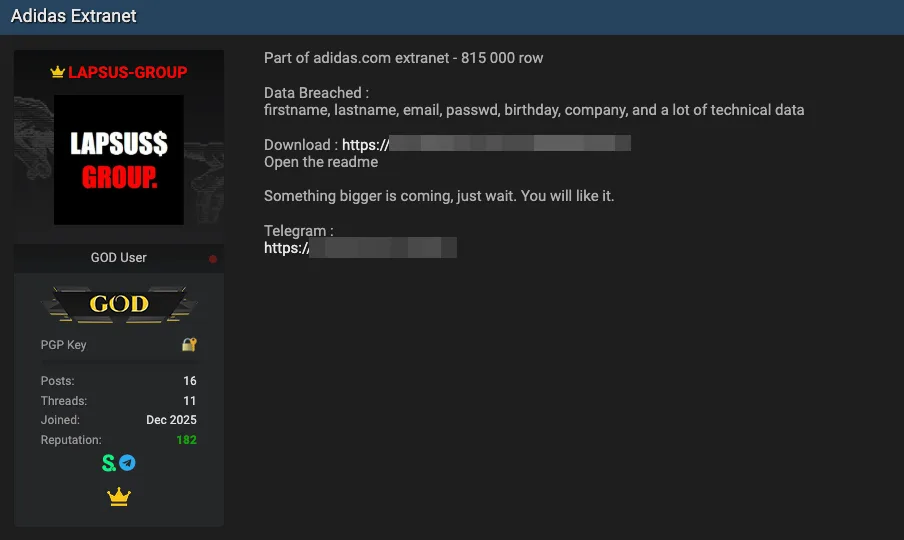
Task: Open the blurred Download link
Action: click(486, 145)
